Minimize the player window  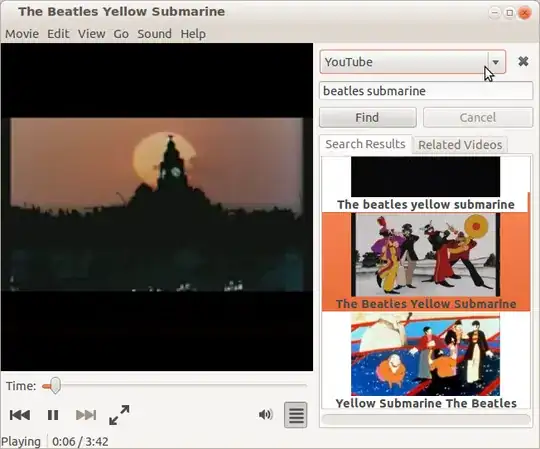(x=495, y=13)
